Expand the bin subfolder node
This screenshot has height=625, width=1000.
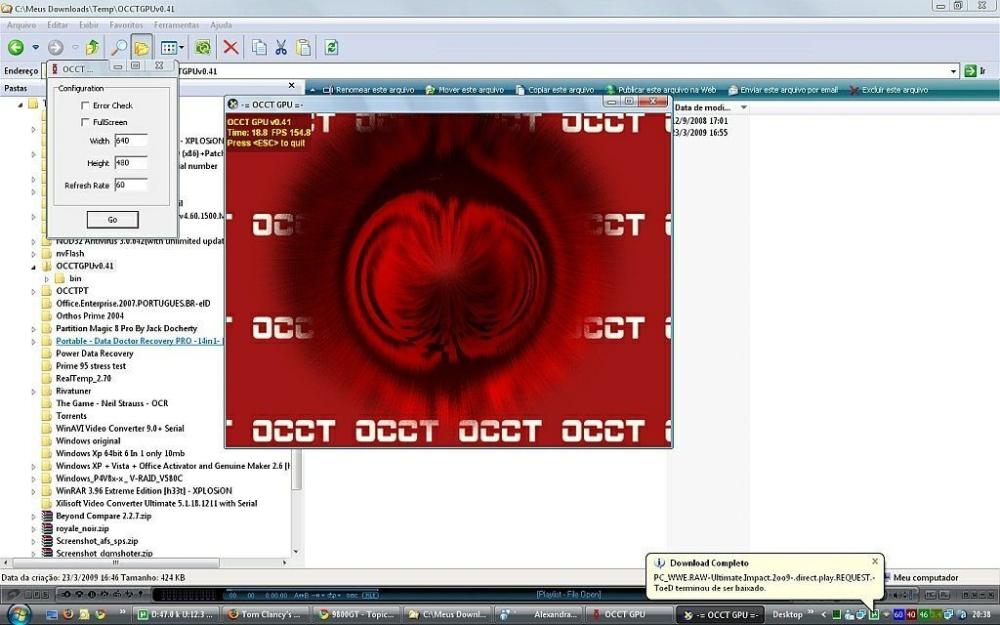[x=46, y=279]
